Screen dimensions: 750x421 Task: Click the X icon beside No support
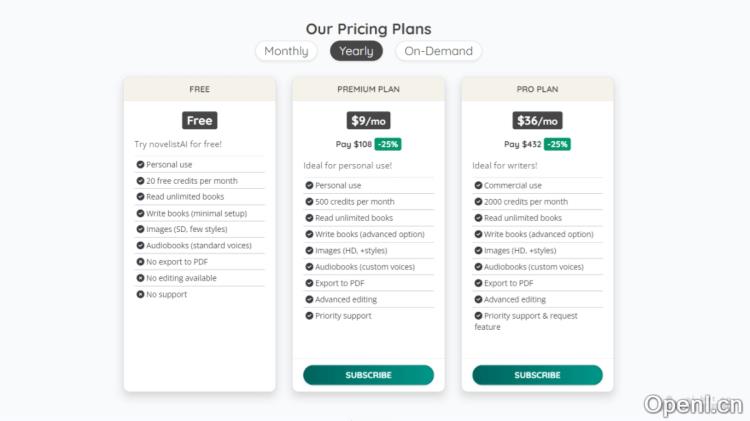(x=140, y=294)
